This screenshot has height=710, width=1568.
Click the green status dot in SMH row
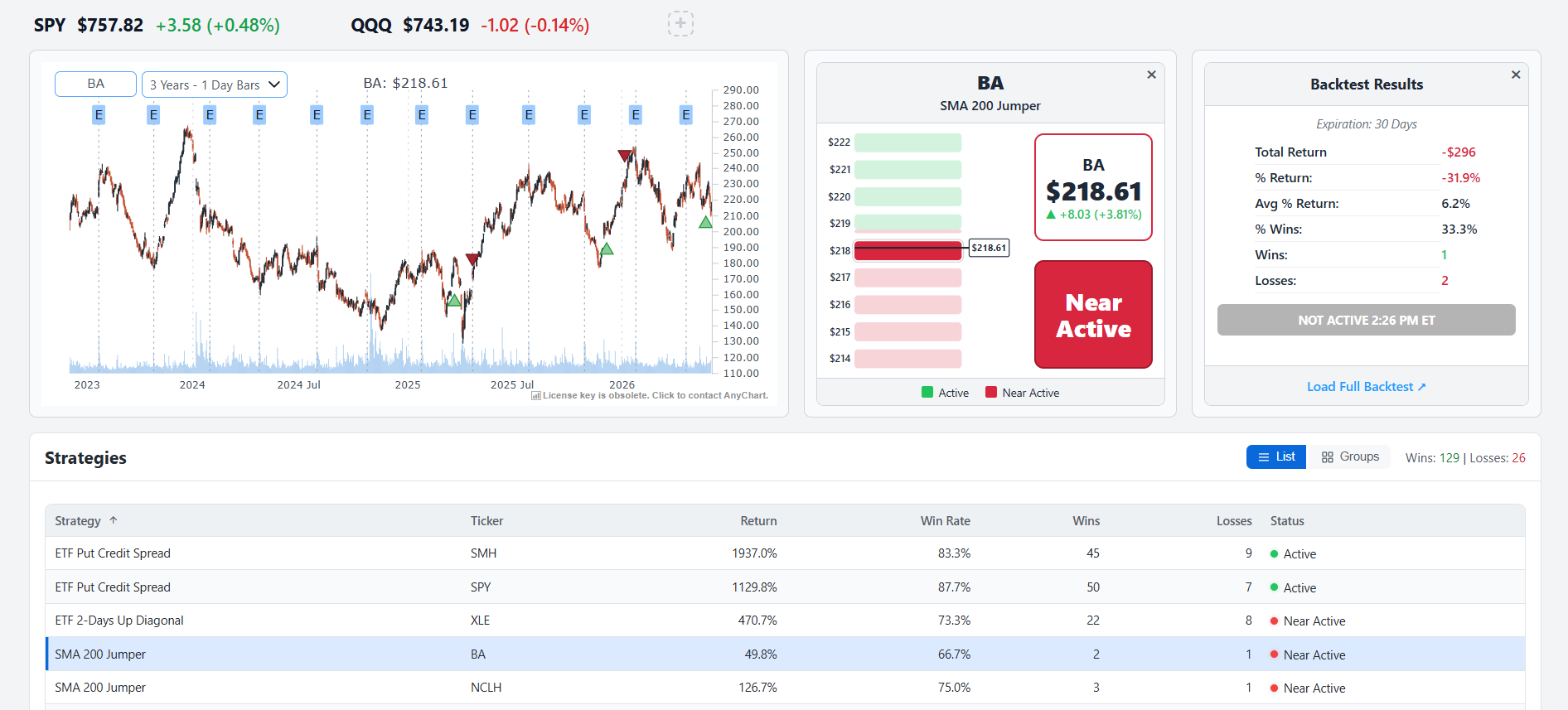tap(1274, 553)
